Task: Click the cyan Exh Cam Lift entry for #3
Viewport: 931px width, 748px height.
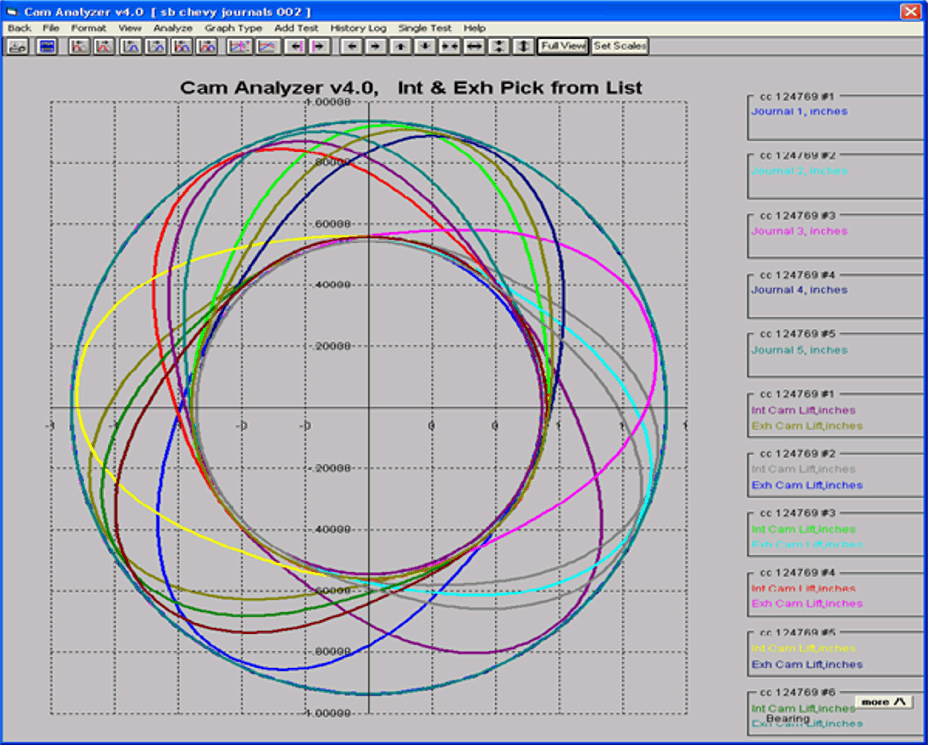Action: click(807, 545)
